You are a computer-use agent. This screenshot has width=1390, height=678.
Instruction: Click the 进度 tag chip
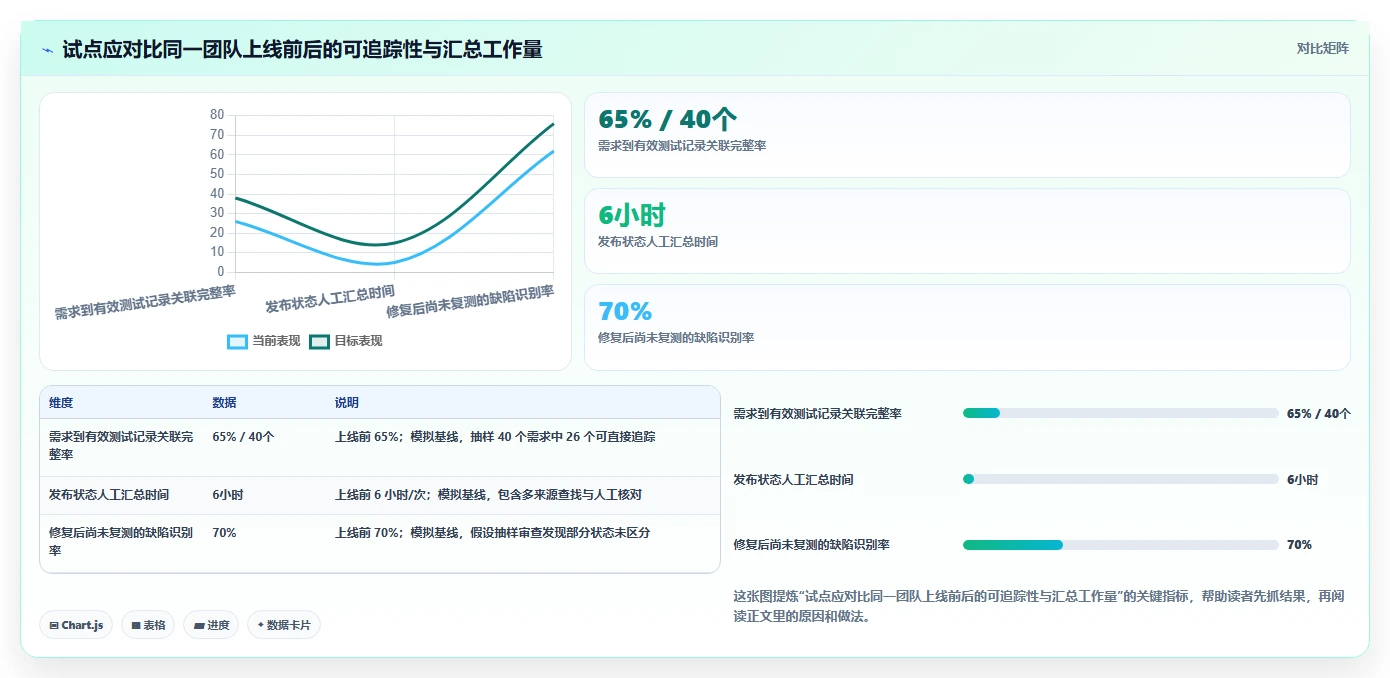coord(211,625)
